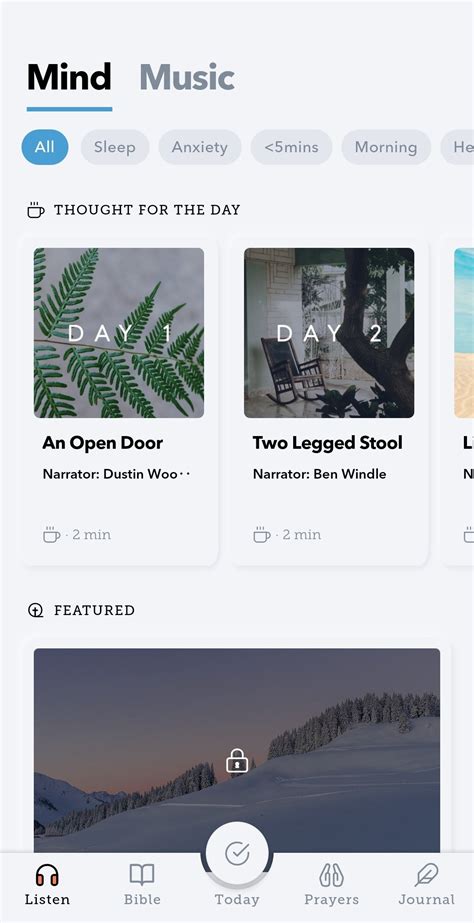
Task: Select the Anxiety filter chip
Action: [x=200, y=147]
